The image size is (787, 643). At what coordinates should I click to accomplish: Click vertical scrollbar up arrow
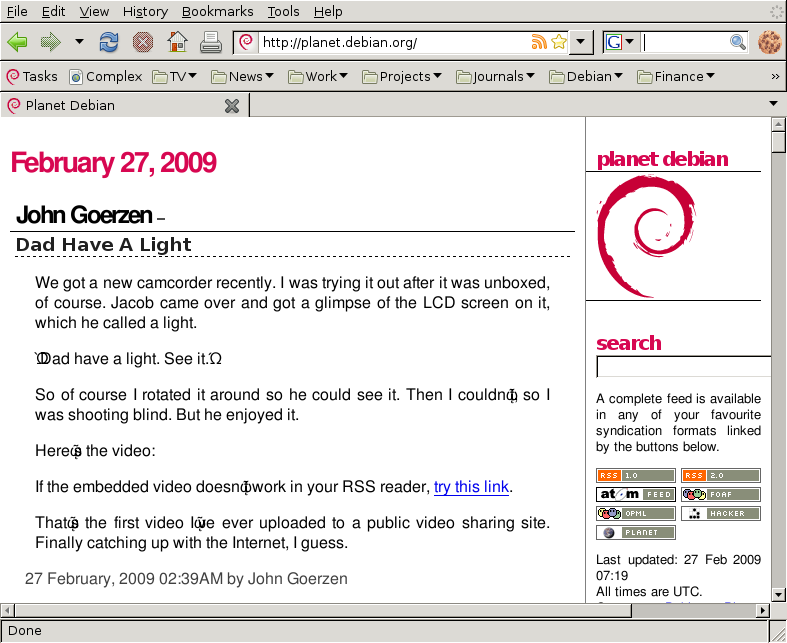coord(778,124)
